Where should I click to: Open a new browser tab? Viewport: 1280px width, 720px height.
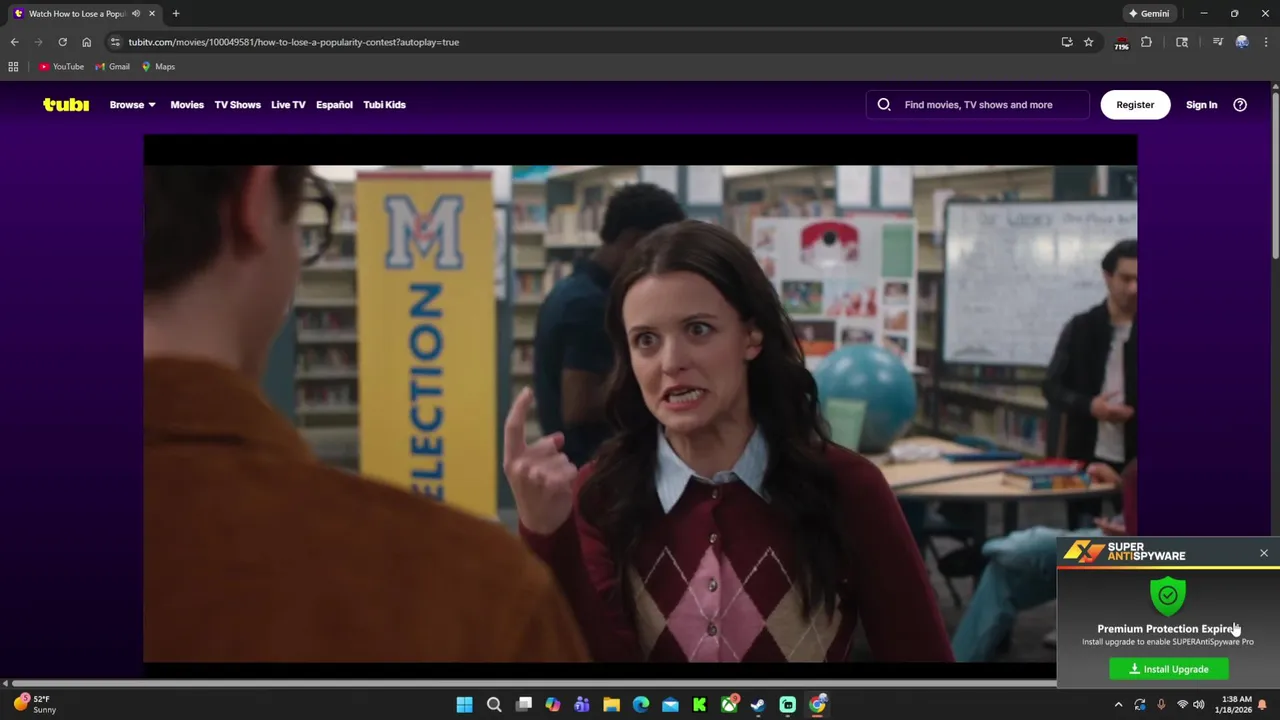(x=176, y=14)
